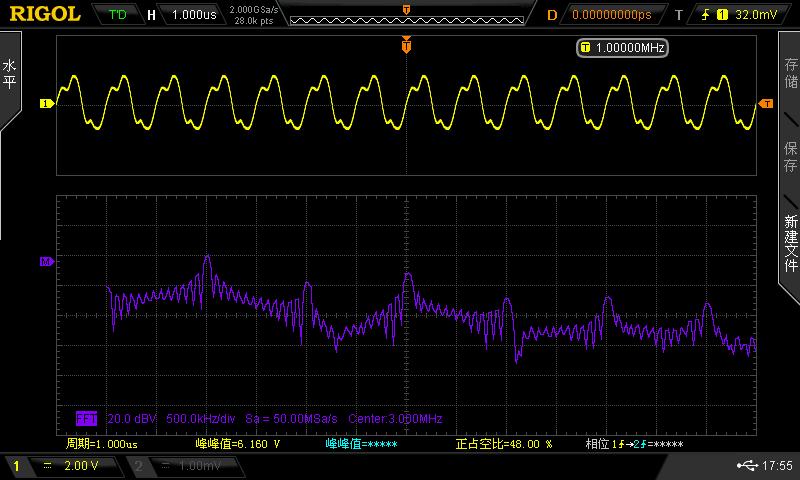Click the 正占空比=48.00 % duty measurement
The image size is (800, 480).
[x=504, y=444]
